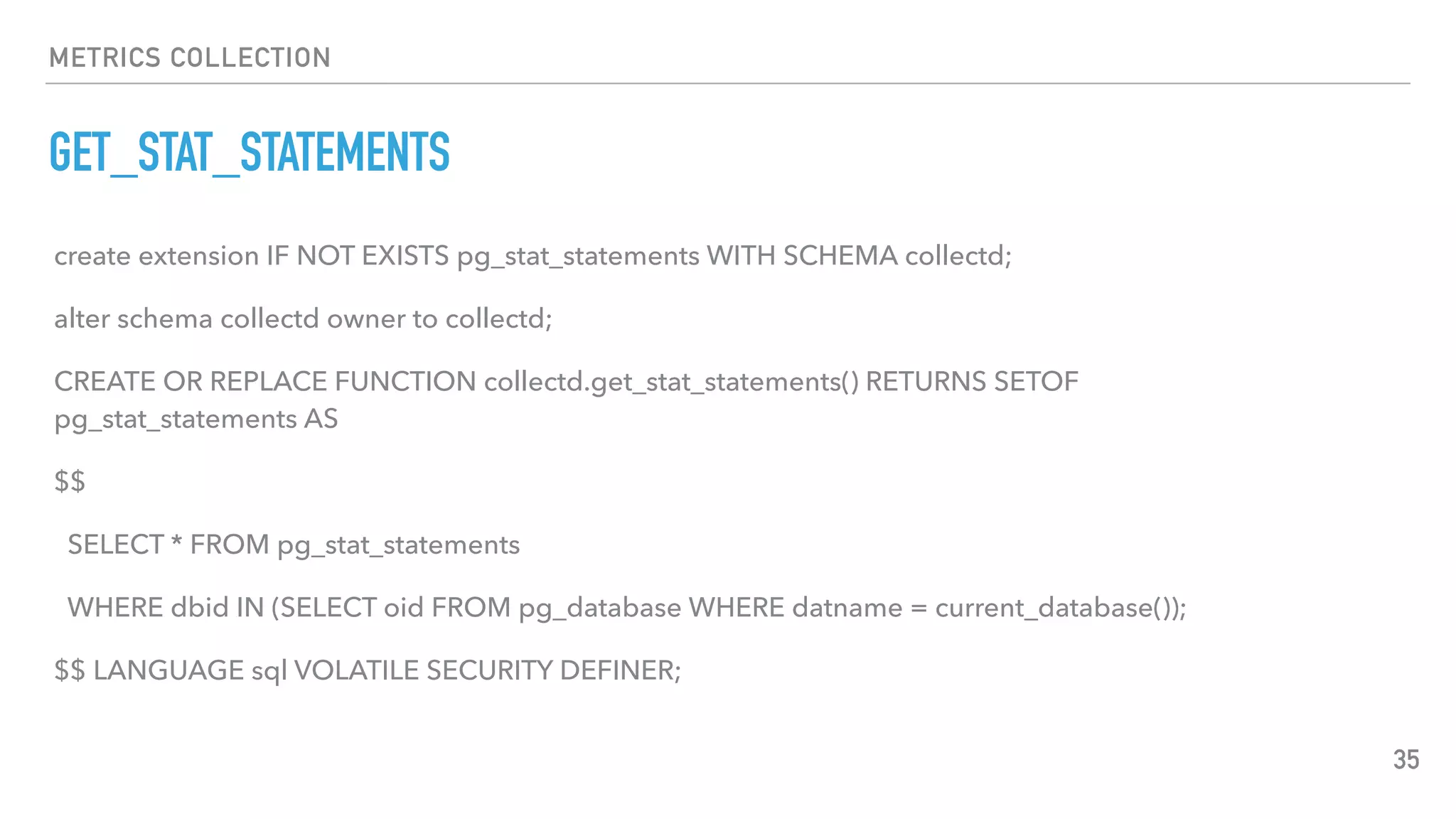Click the words "CREATE OR REPLACE FUNCTION"

pyautogui.click(x=264, y=382)
